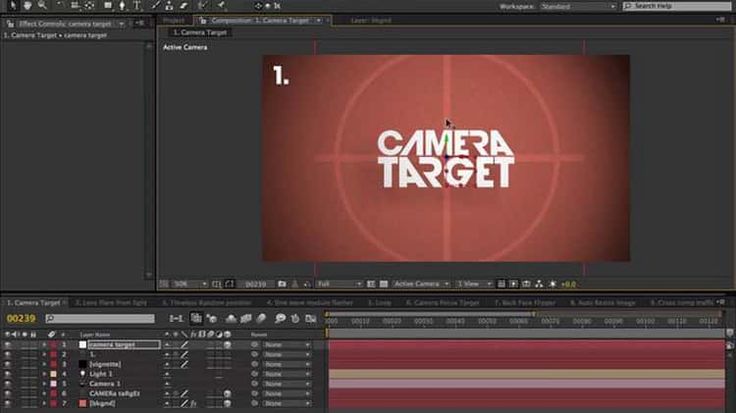Click the Brainstorm icon in timeline
The image size is (736, 413).
pyautogui.click(x=280, y=319)
